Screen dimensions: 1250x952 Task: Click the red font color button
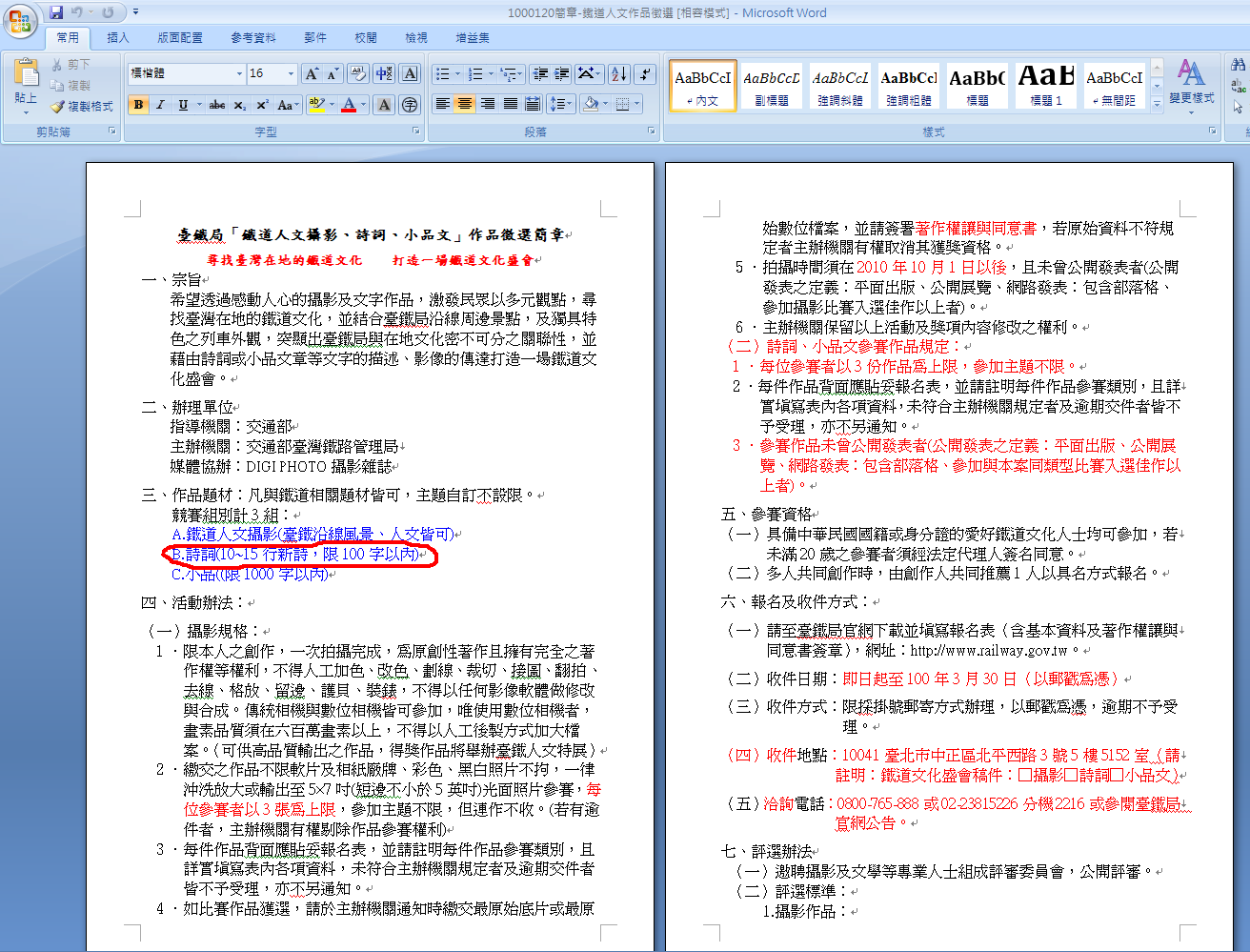tap(349, 105)
